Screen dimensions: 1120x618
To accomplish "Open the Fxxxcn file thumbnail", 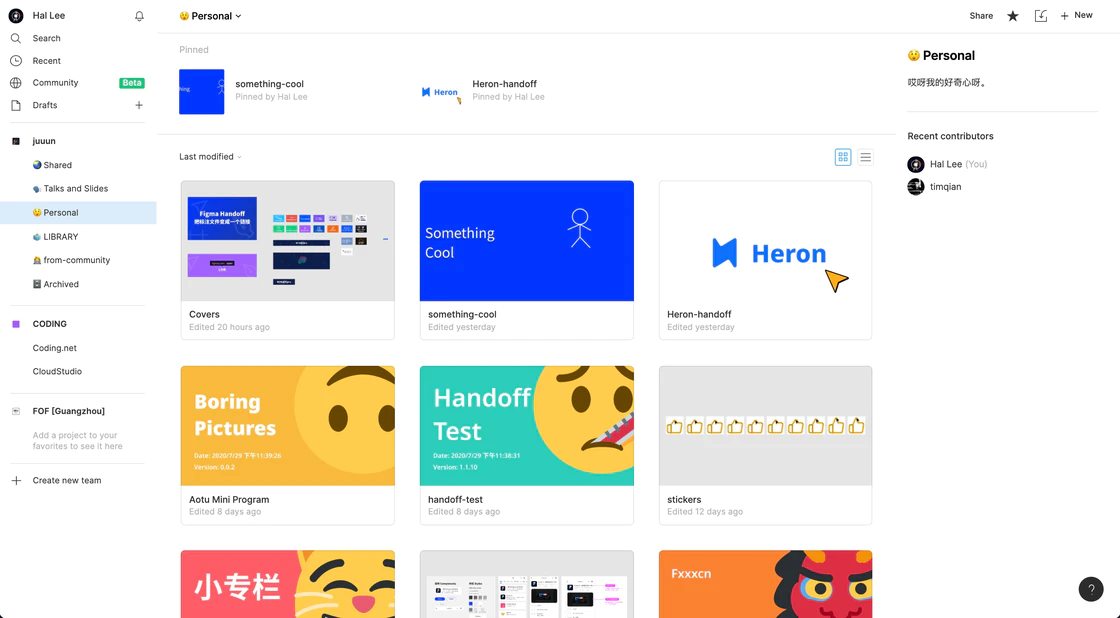I will [x=765, y=584].
